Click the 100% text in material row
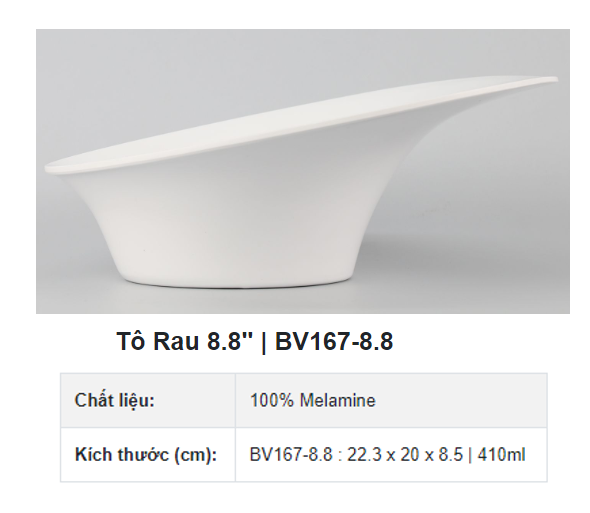Screen dimensions: 590x513 pyautogui.click(x=272, y=400)
